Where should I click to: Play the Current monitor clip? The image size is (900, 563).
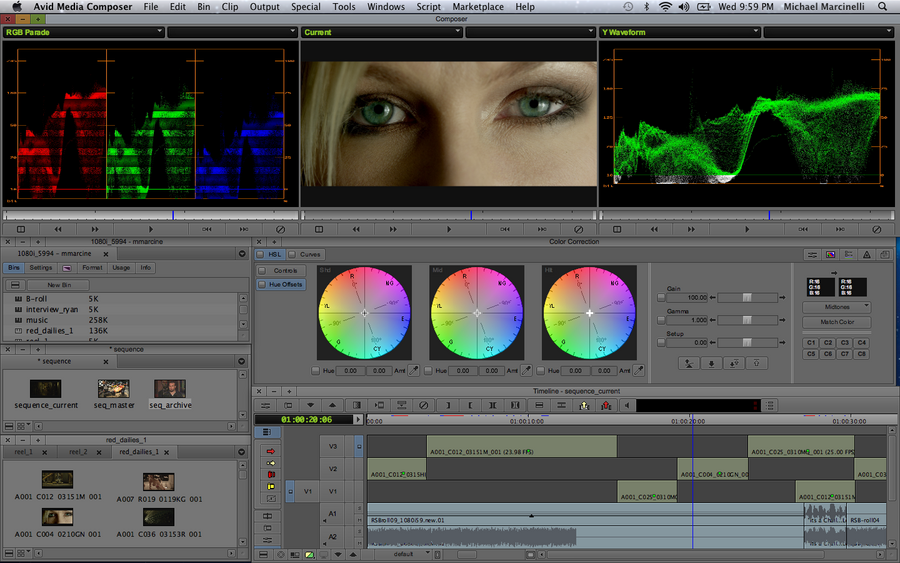(x=448, y=229)
